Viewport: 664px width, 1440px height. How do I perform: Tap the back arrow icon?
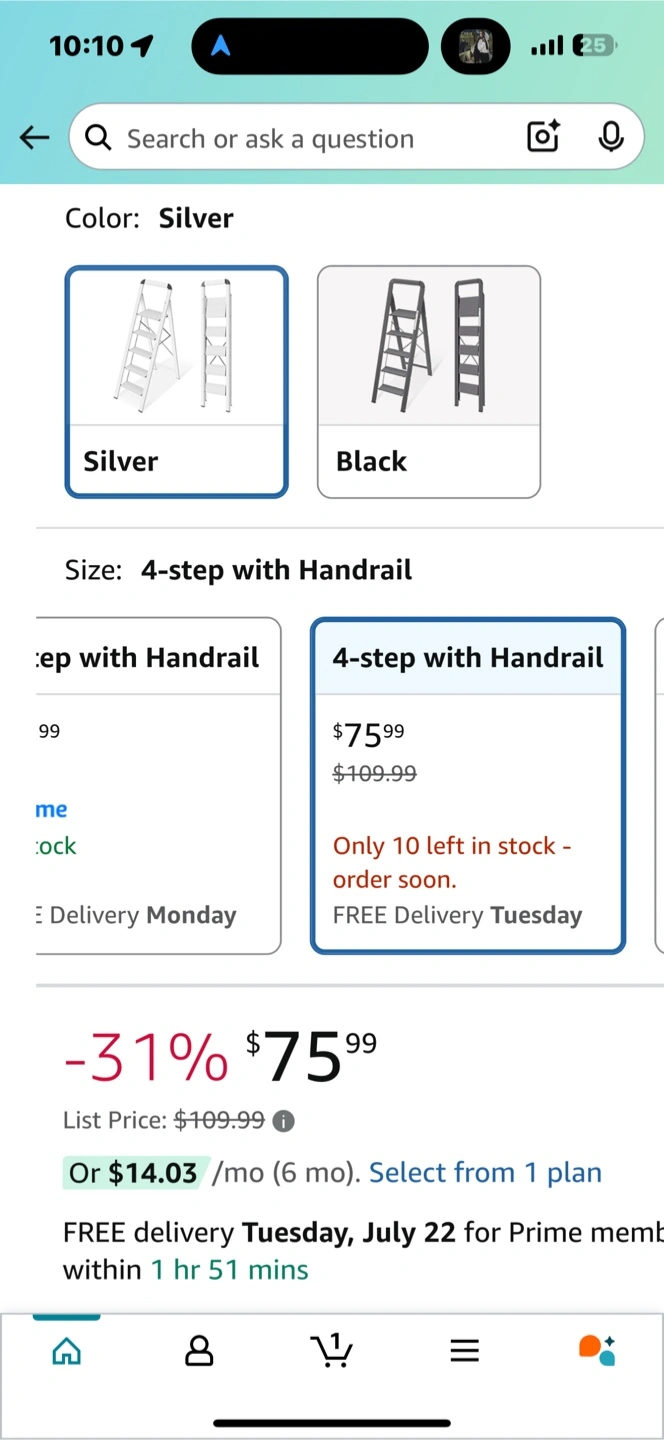(x=34, y=138)
